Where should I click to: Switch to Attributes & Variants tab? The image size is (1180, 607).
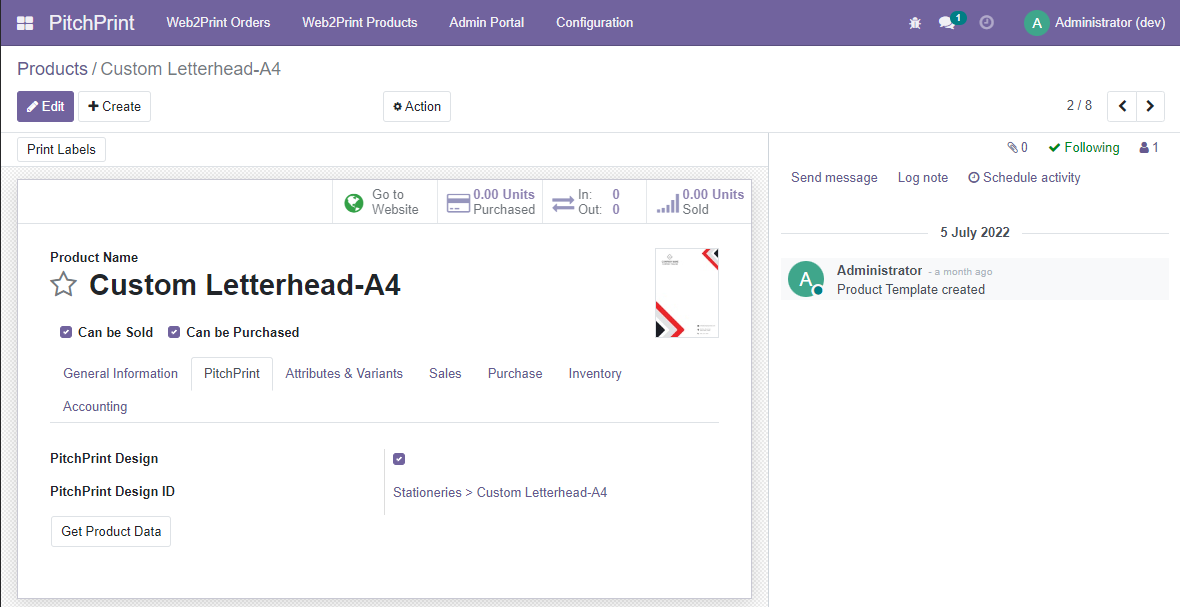pos(344,373)
